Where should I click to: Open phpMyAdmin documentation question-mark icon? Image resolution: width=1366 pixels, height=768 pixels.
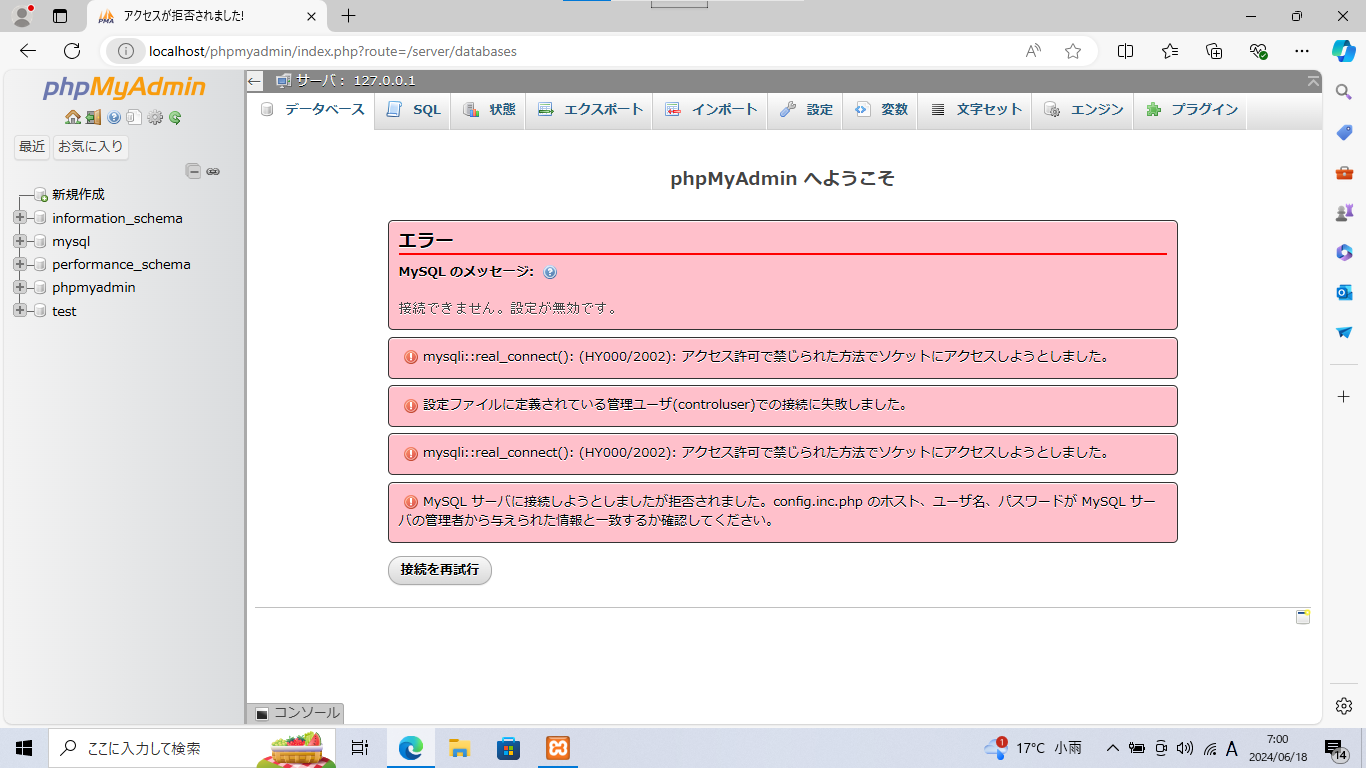click(x=114, y=117)
